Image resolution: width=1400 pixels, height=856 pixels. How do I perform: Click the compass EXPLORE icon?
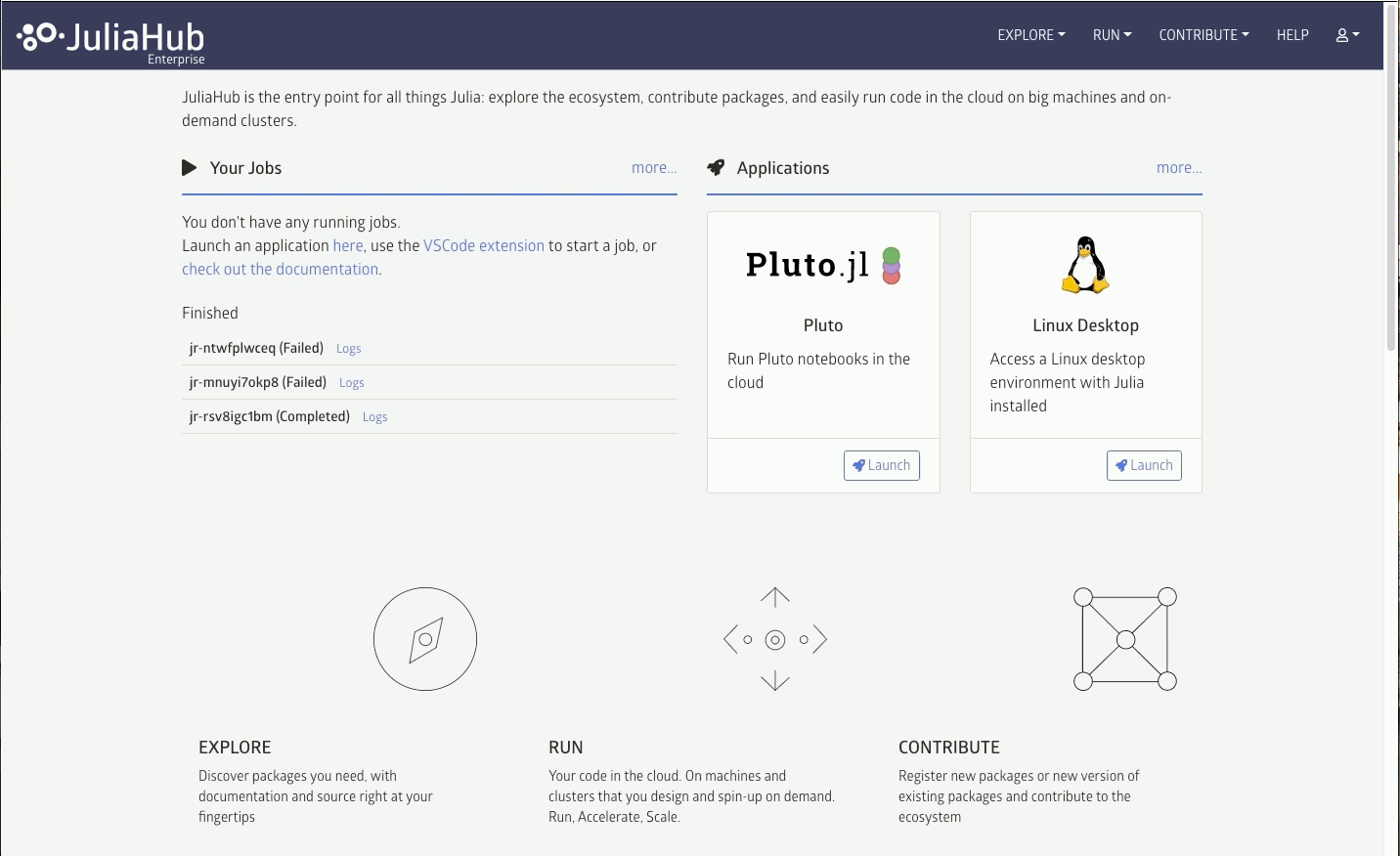425,639
